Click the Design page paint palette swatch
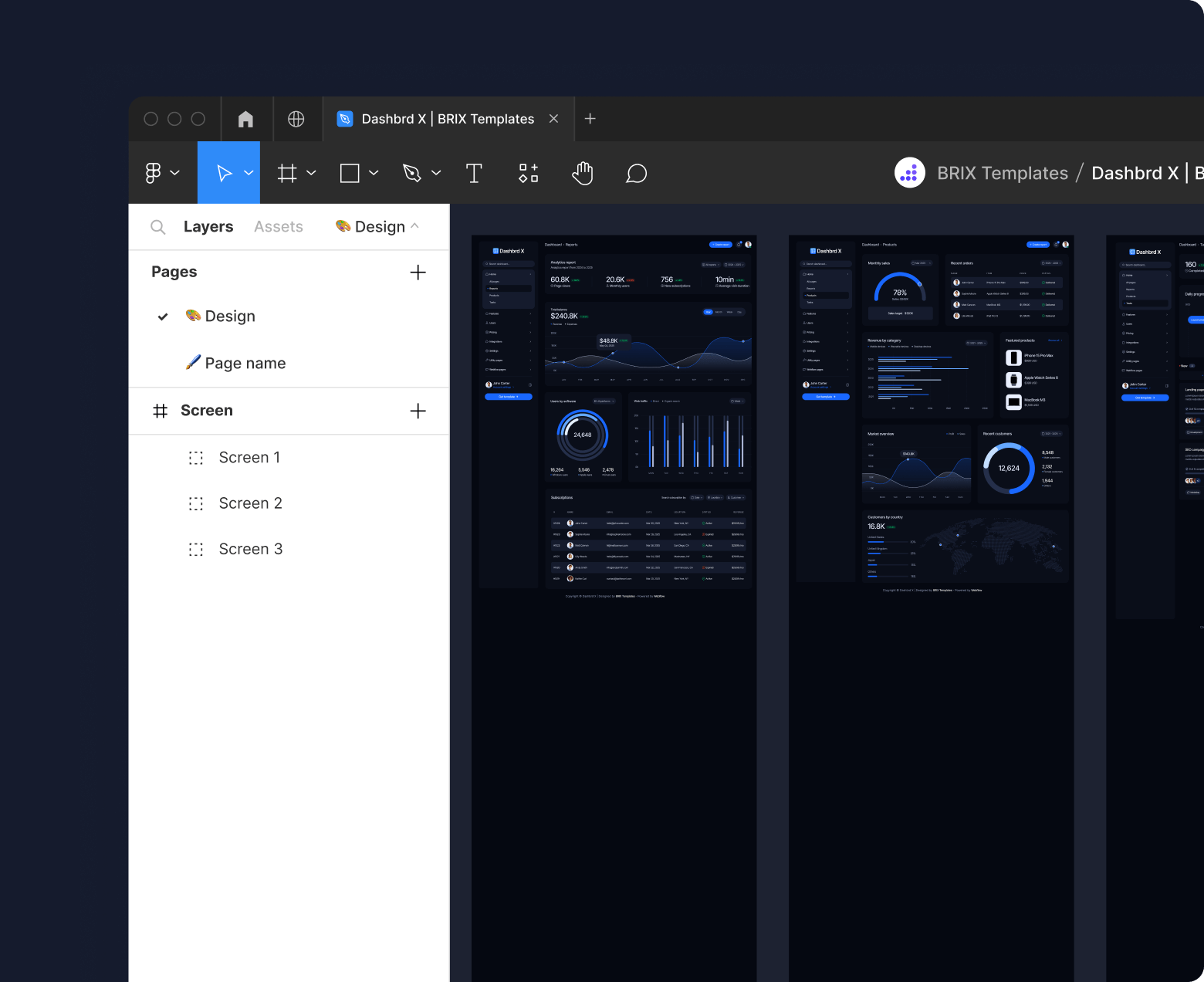 (191, 316)
